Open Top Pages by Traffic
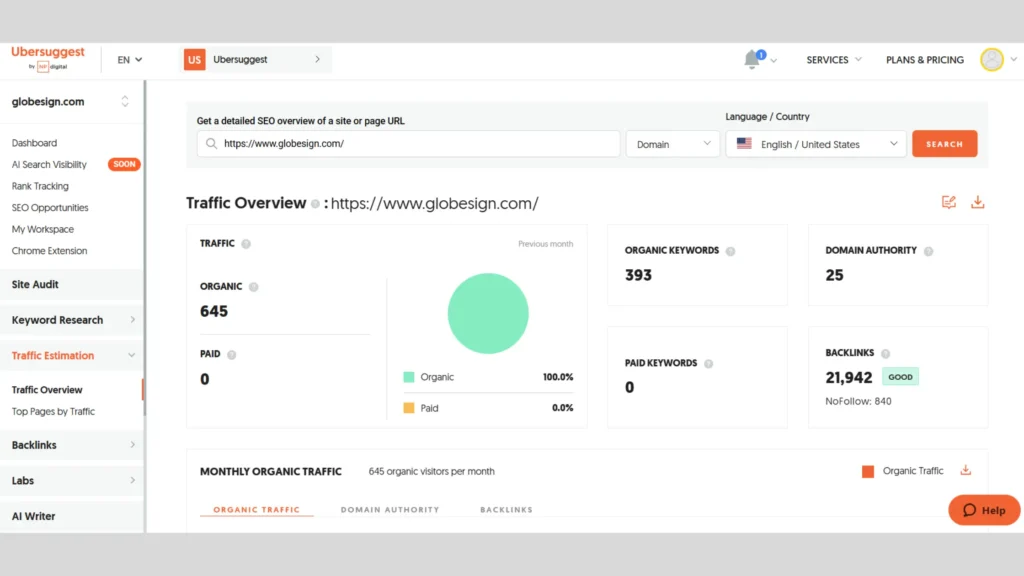The height and width of the screenshot is (576, 1024). click(53, 411)
